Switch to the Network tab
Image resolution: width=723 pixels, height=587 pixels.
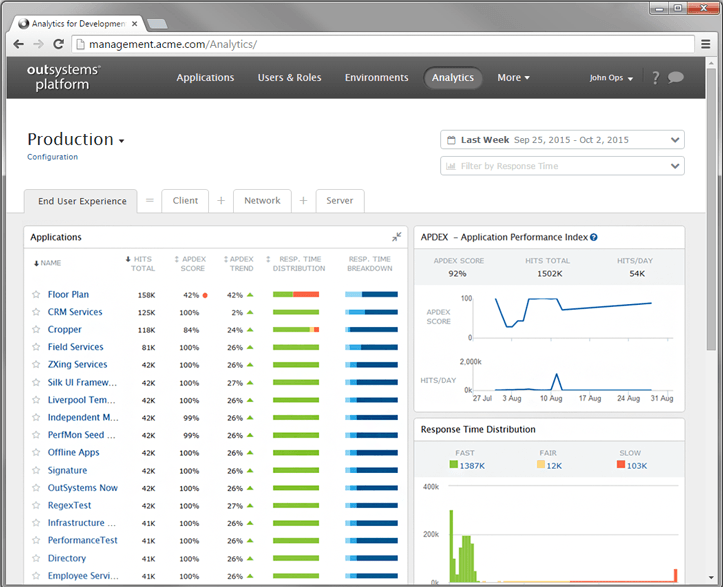[x=262, y=200]
